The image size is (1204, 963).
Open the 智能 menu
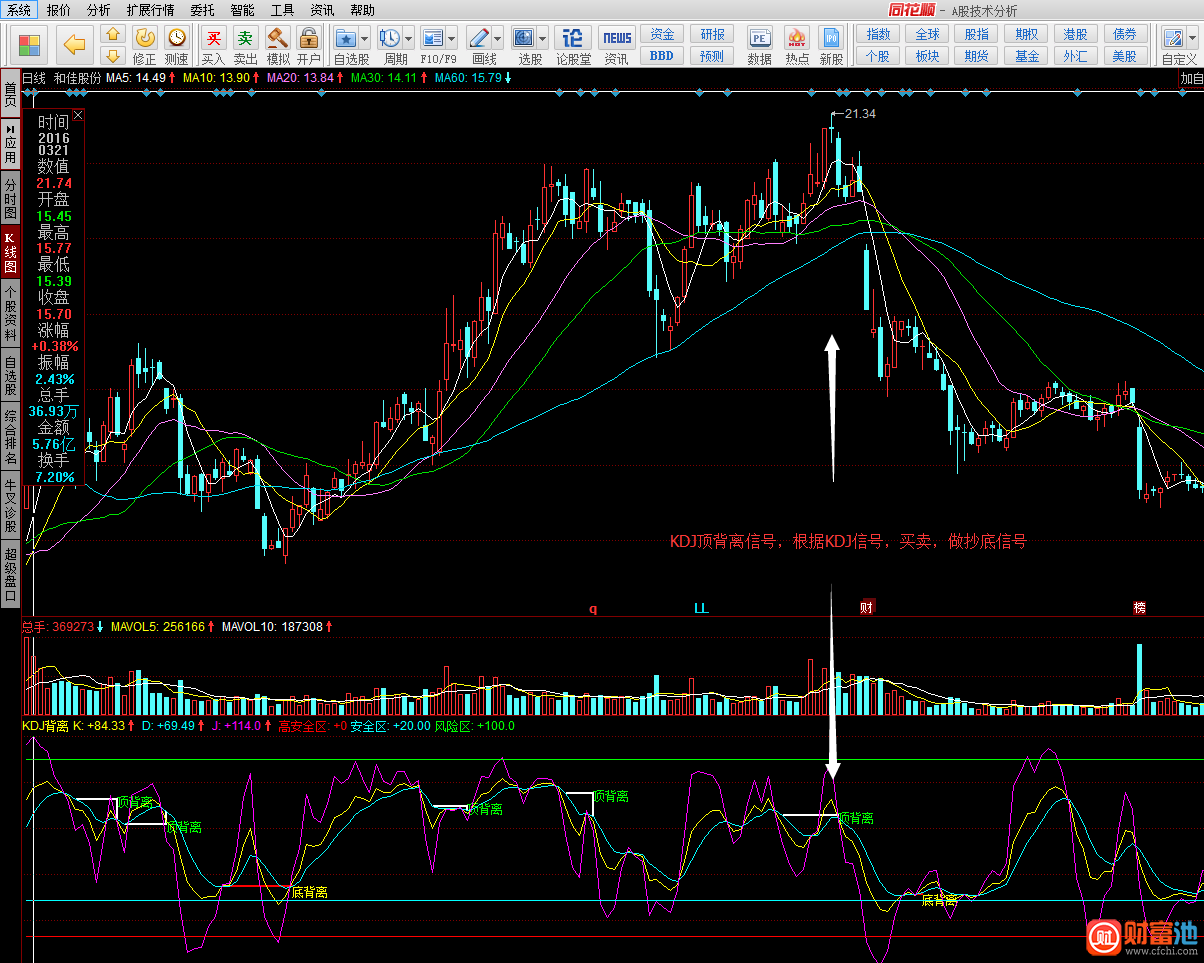tap(242, 10)
